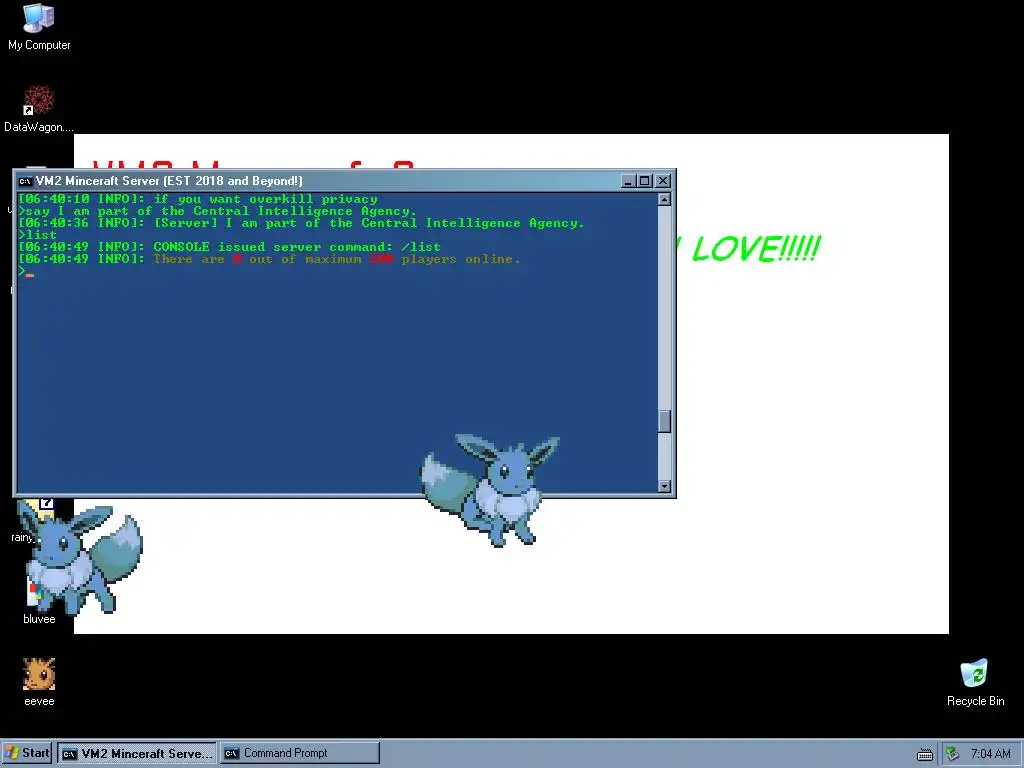This screenshot has height=768, width=1024.
Task: Click the blue Eevee sprite over the console
Action: tap(490, 490)
